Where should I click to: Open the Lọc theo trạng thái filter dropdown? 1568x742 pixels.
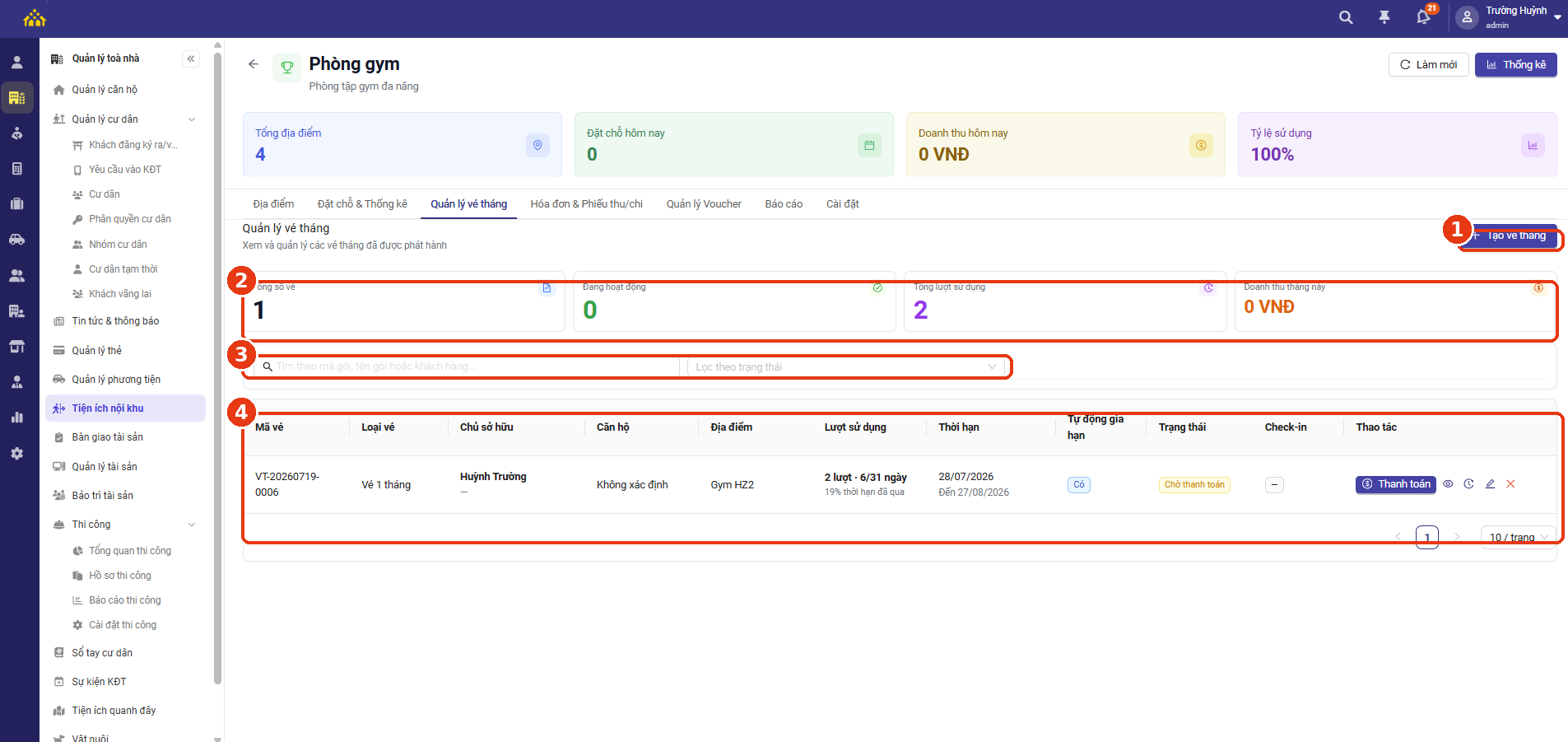point(846,367)
